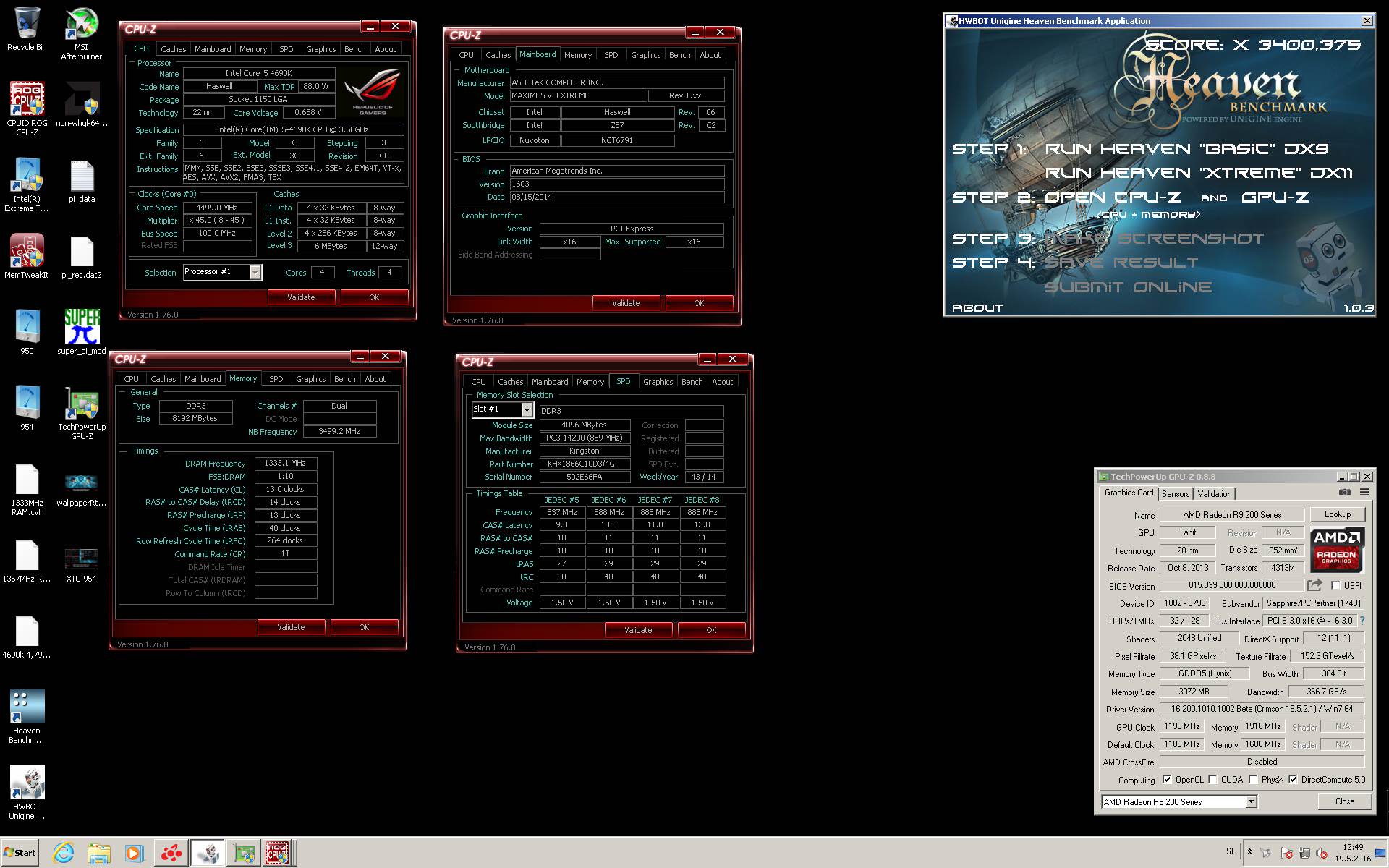Screen dimensions: 1389x868
Task: Select the desktop file named 950
Action: [x=27, y=332]
